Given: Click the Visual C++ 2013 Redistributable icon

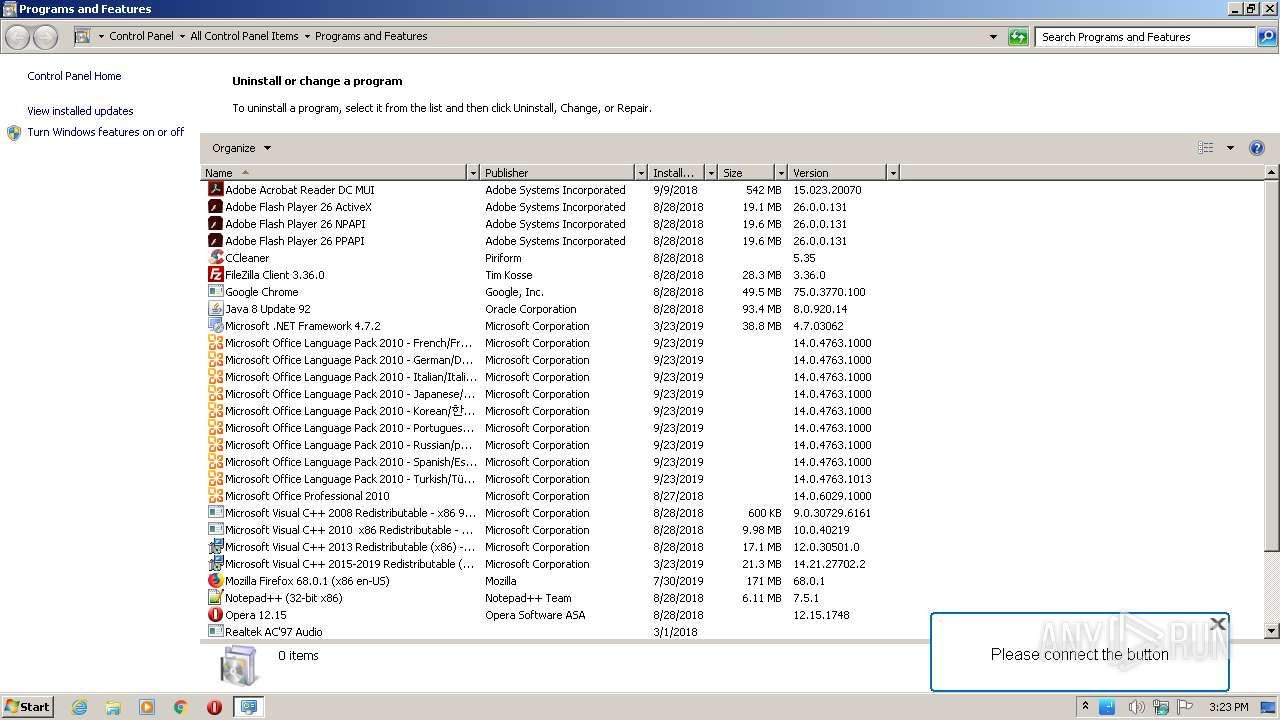Looking at the screenshot, I should 215,547.
